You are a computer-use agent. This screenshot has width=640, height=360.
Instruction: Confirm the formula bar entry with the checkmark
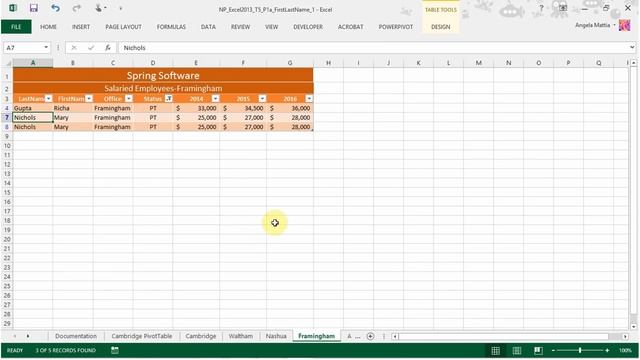(x=91, y=48)
